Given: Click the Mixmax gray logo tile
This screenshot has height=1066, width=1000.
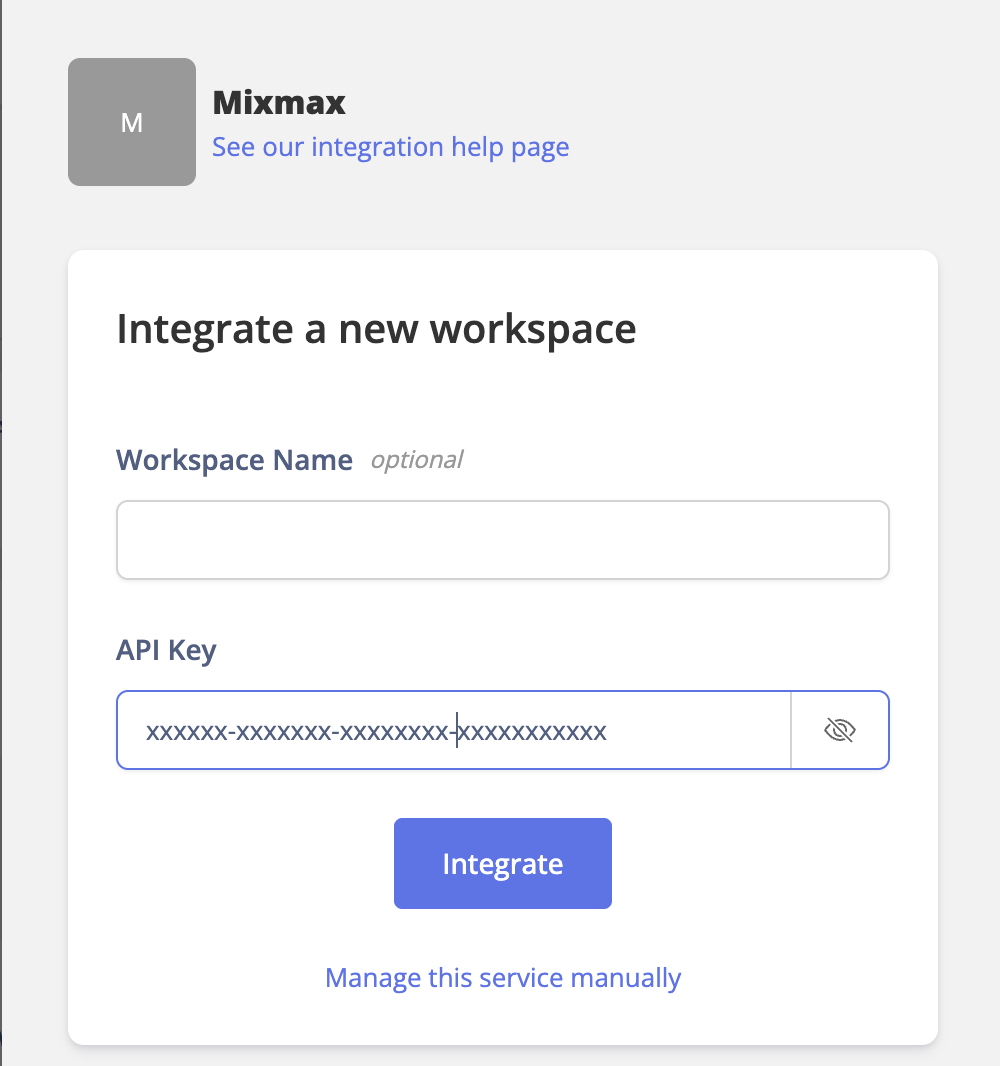Looking at the screenshot, I should [132, 122].
